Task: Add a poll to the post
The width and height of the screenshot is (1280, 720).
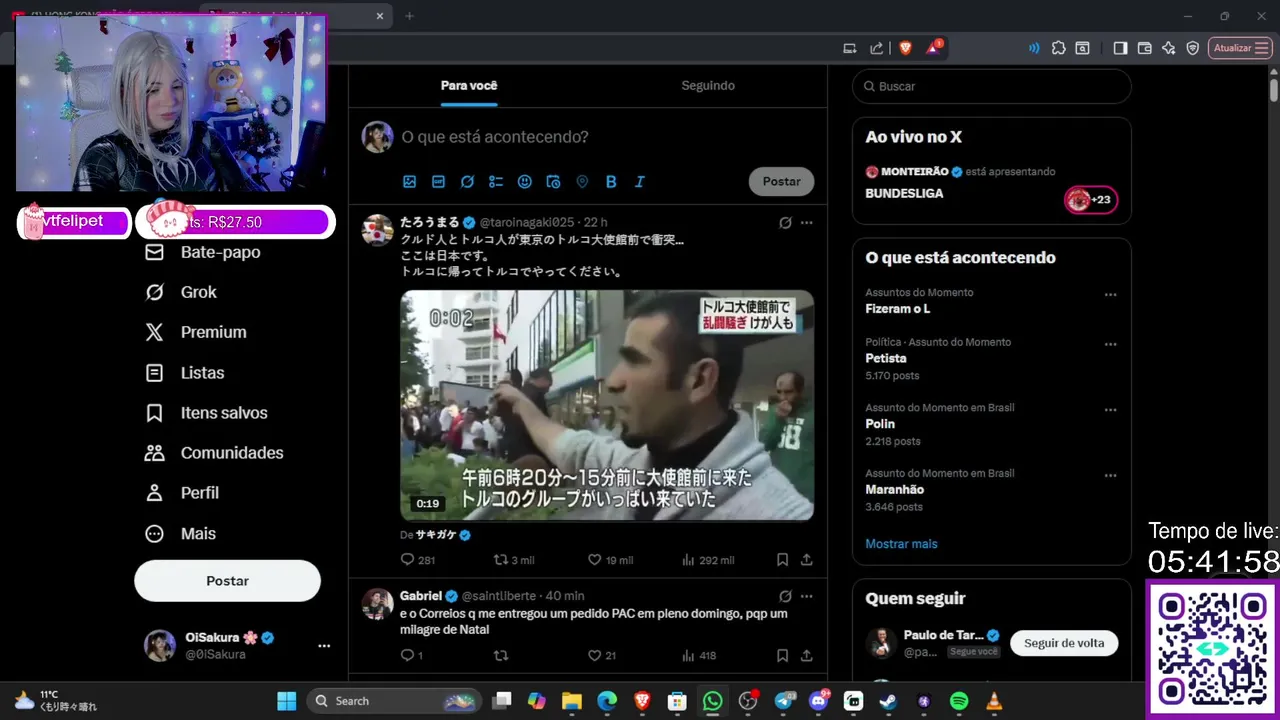Action: 496,182
